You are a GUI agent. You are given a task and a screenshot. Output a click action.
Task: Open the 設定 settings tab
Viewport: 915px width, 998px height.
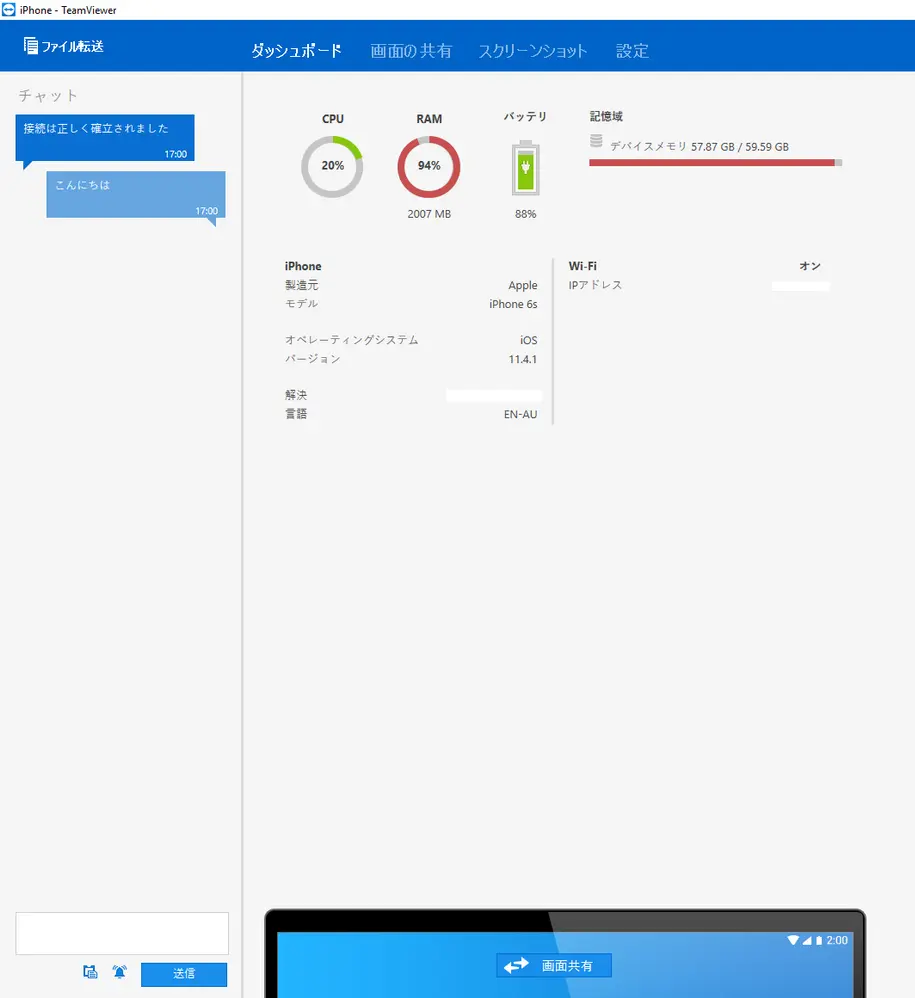click(x=632, y=51)
